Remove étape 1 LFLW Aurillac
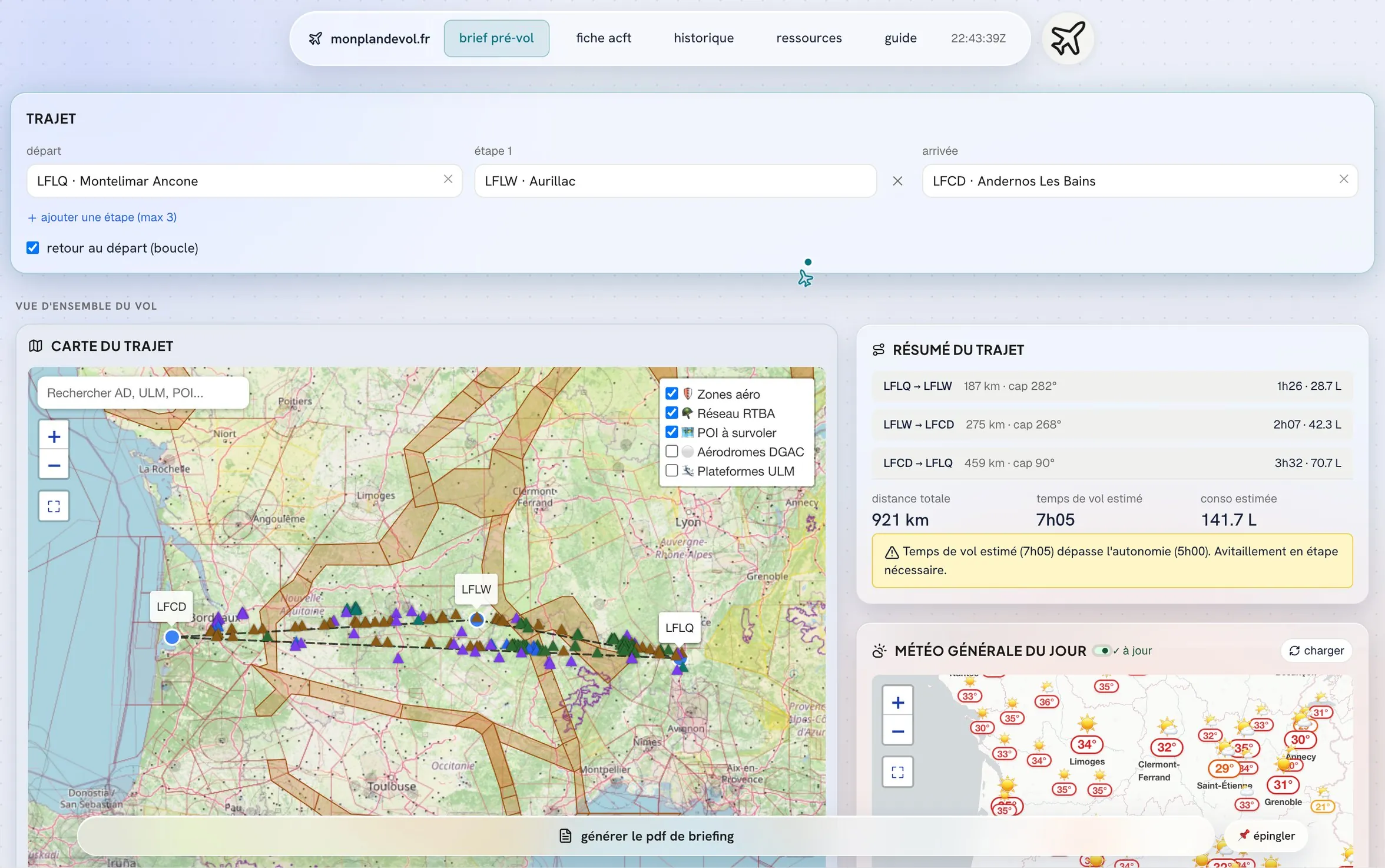The image size is (1385, 868). pos(897,181)
